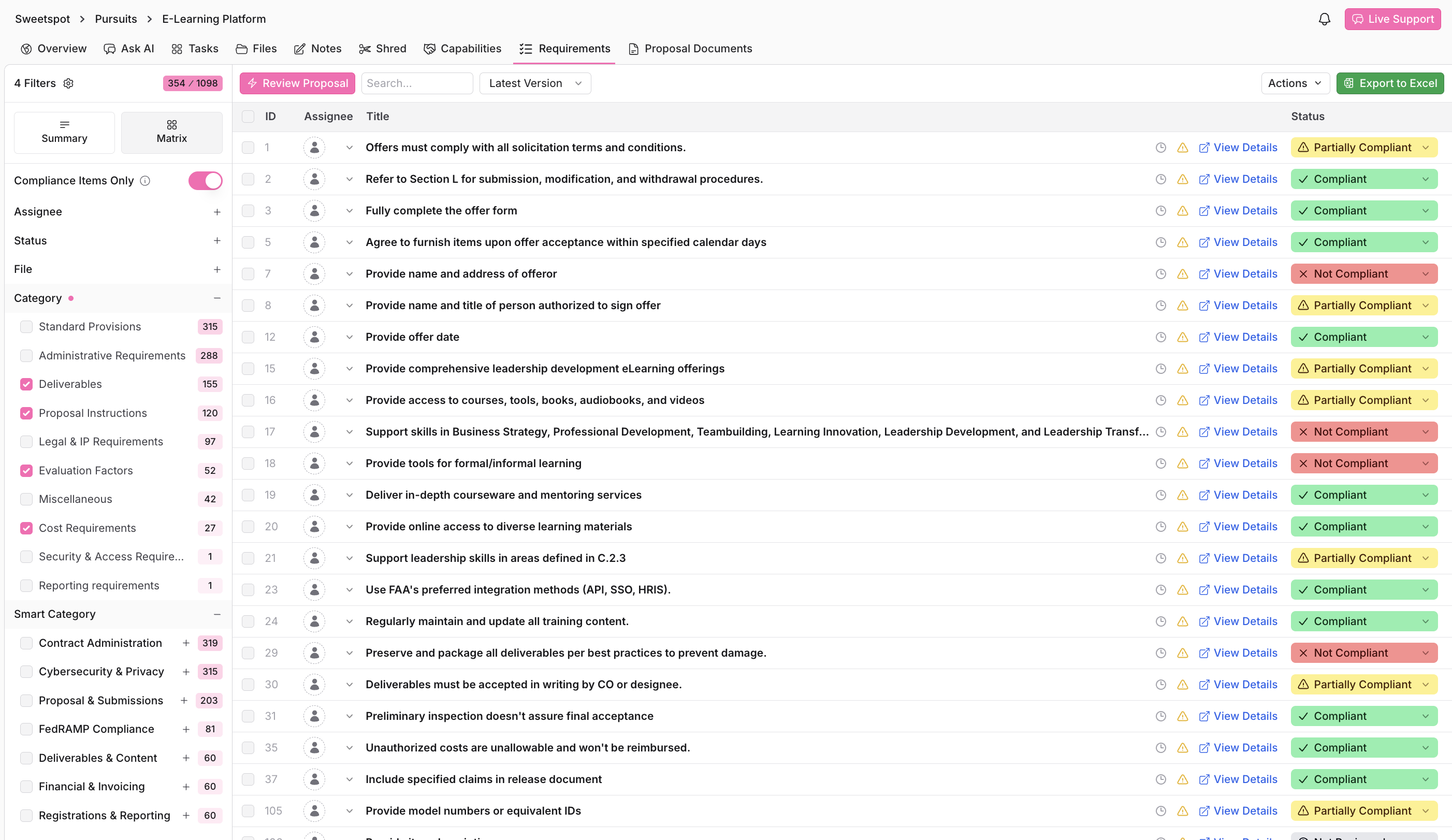The width and height of the screenshot is (1452, 840).
Task: Click the notification bell icon
Action: 1324,19
